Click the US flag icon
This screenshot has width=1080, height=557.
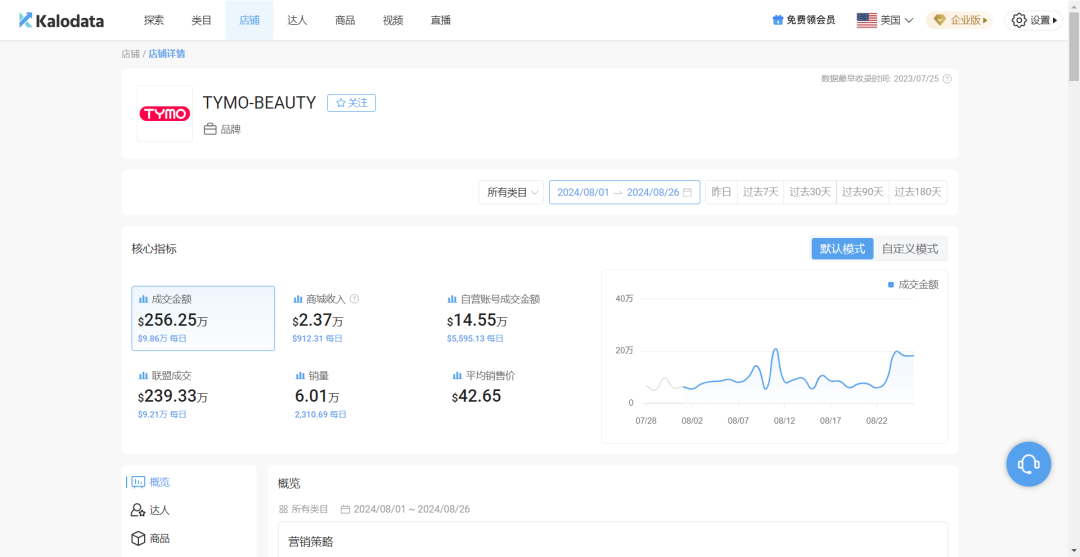pos(866,20)
